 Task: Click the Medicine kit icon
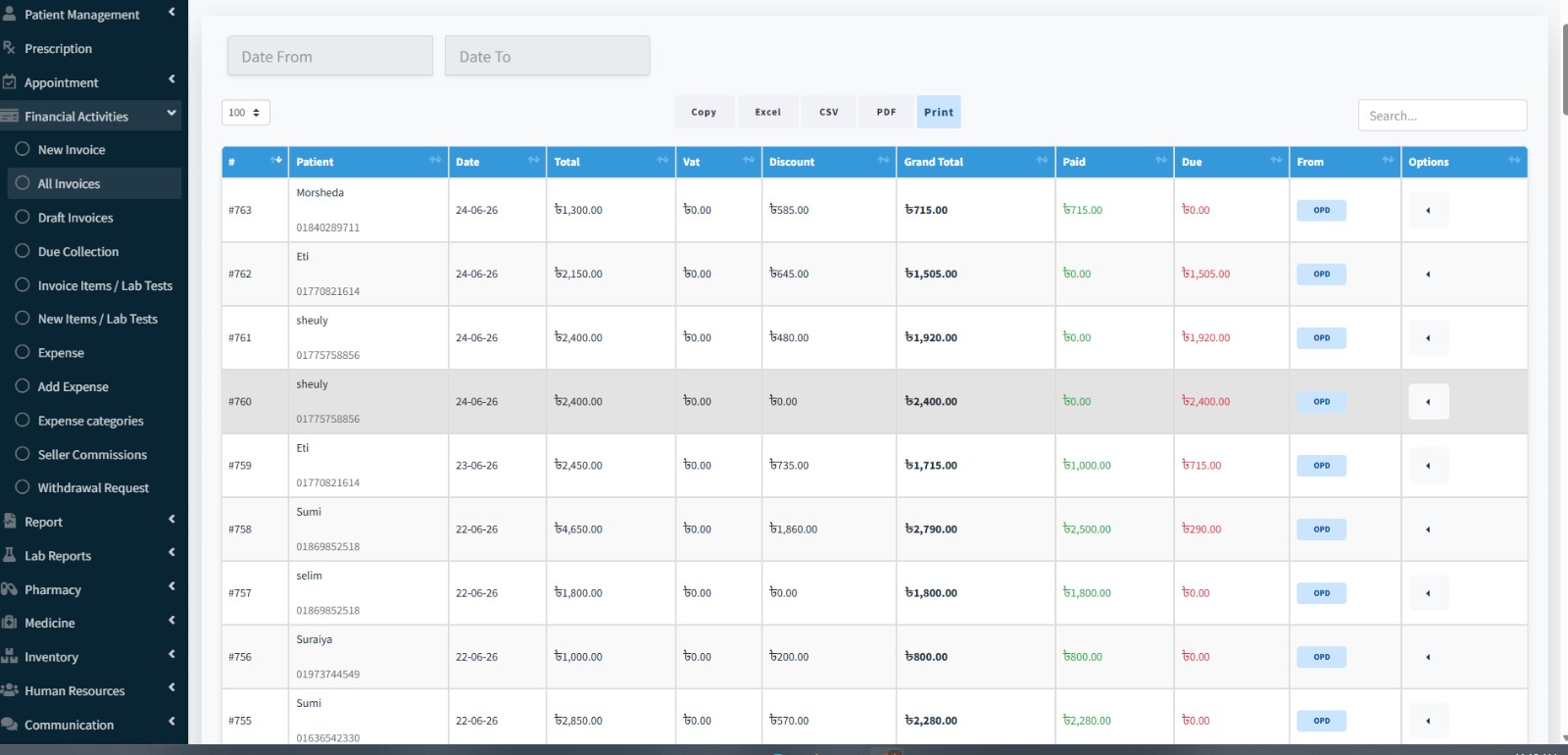click(x=9, y=622)
